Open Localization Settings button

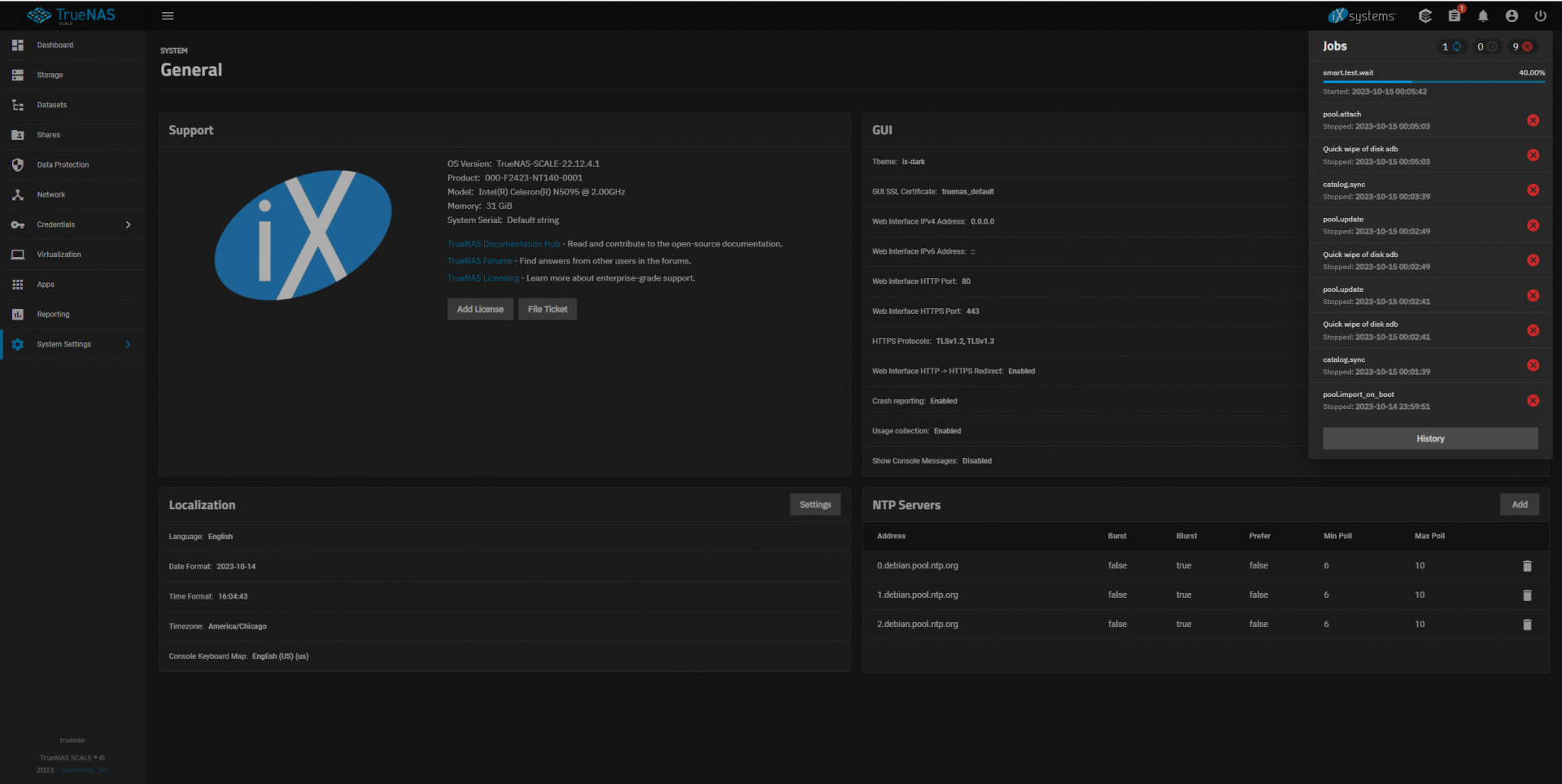(x=815, y=505)
